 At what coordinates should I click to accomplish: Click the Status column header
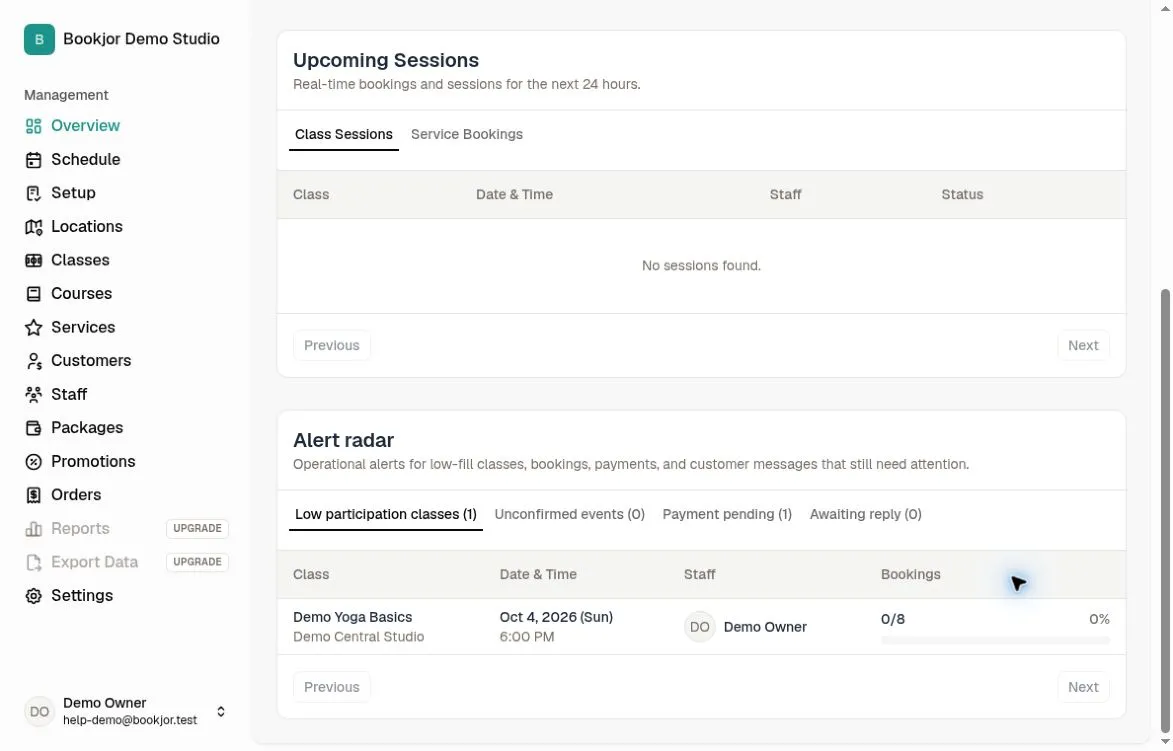962,194
